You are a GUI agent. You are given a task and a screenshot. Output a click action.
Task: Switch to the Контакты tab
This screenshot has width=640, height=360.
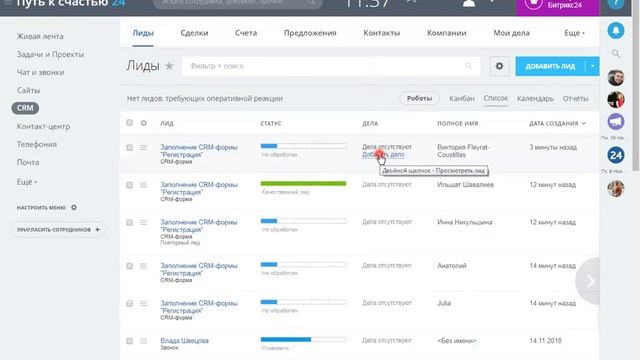(x=382, y=33)
